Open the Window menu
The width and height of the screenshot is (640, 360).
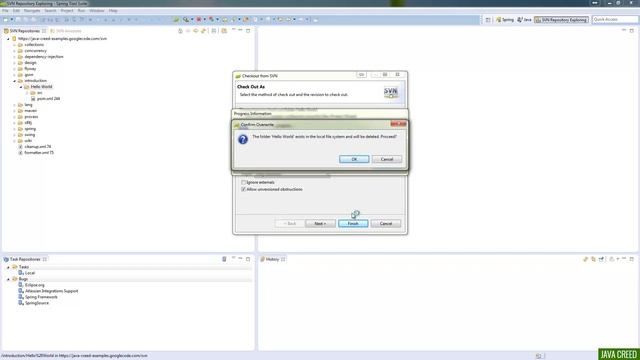coord(97,11)
